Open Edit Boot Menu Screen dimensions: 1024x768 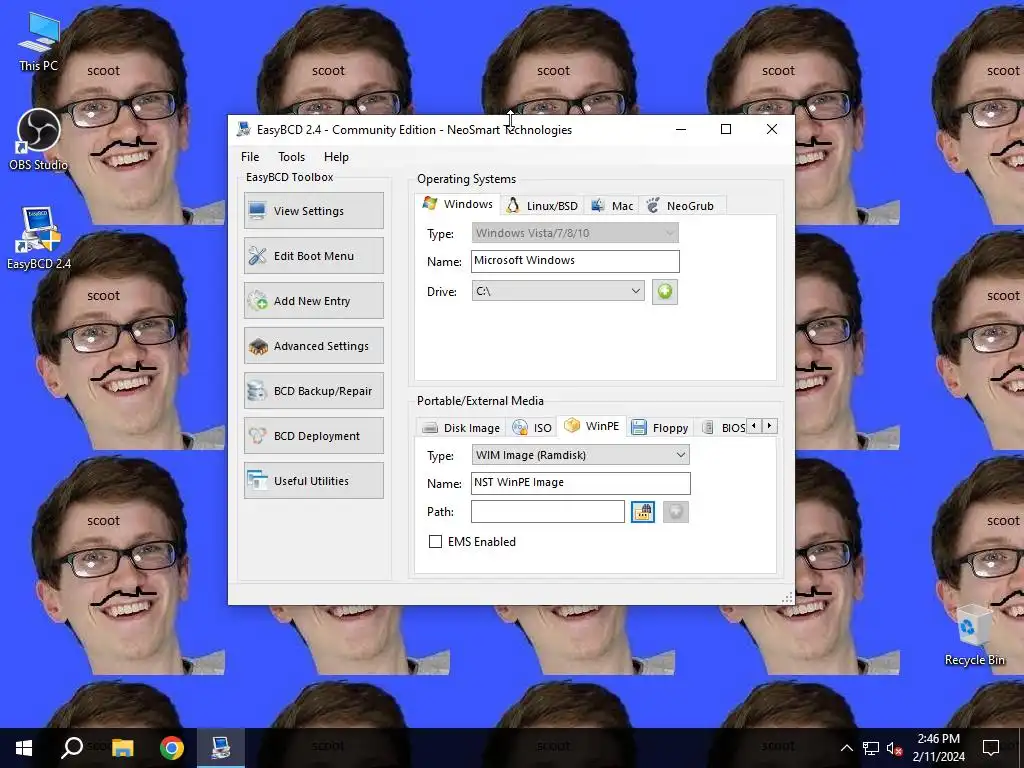click(x=313, y=255)
